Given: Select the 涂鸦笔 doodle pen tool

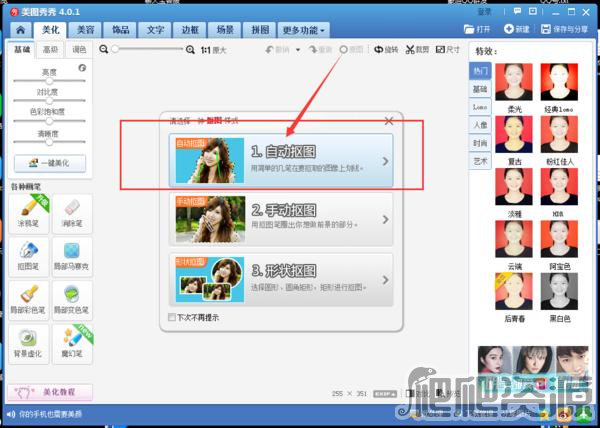Looking at the screenshot, I should pyautogui.click(x=29, y=214).
